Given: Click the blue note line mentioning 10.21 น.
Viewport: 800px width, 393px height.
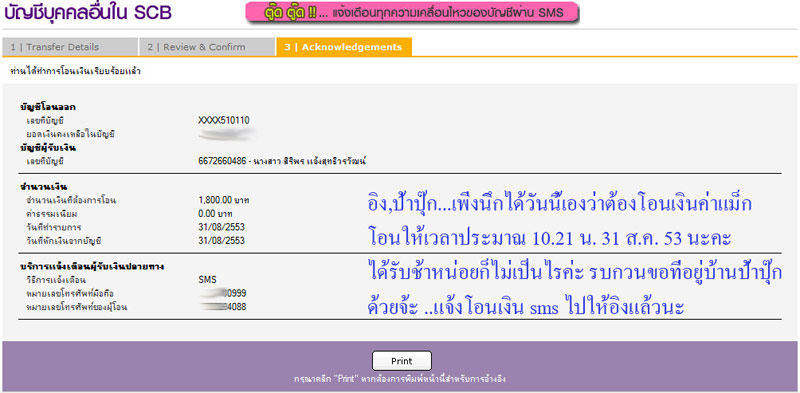Looking at the screenshot, I should coord(549,238).
